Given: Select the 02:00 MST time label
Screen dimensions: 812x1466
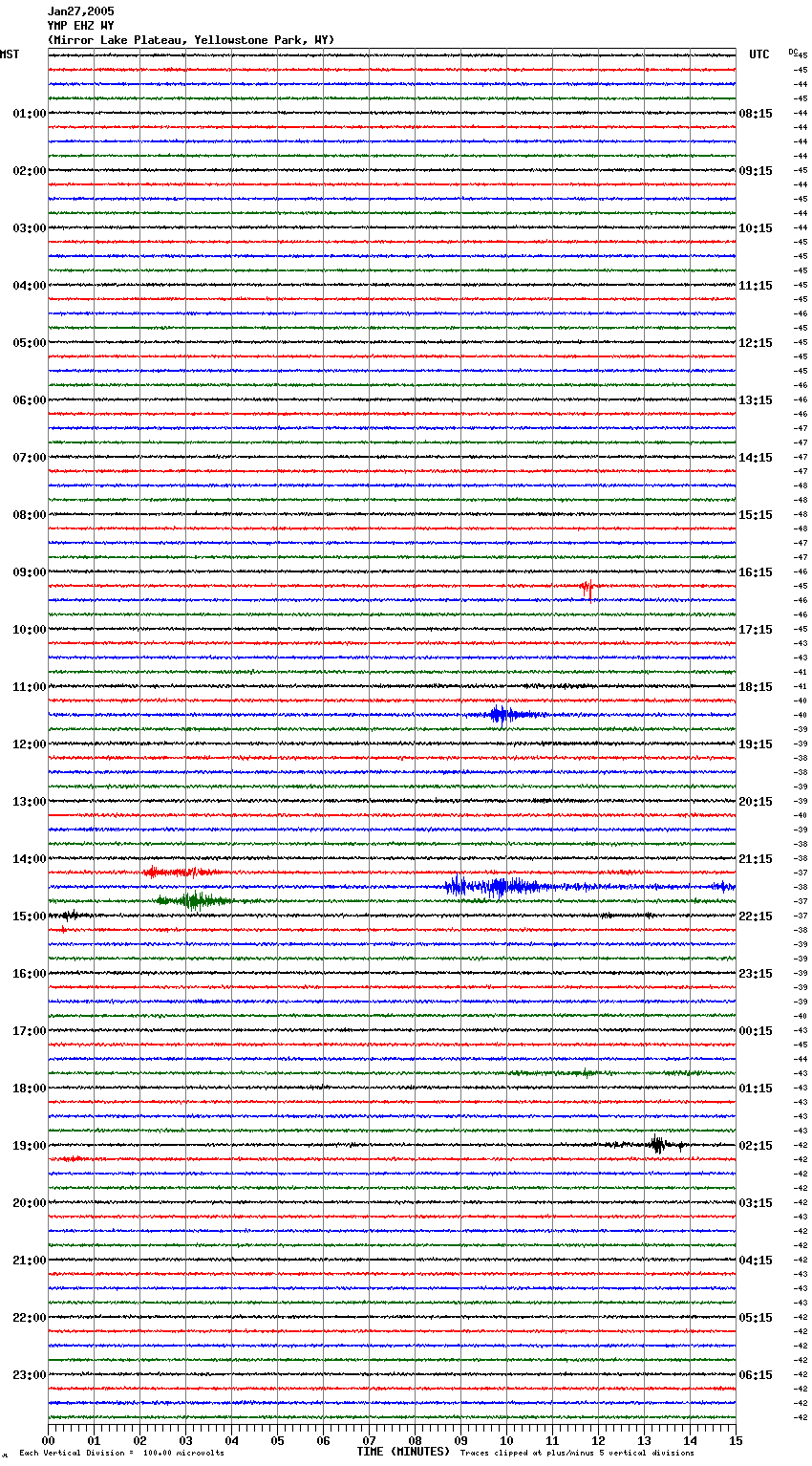Looking at the screenshot, I should click(30, 171).
